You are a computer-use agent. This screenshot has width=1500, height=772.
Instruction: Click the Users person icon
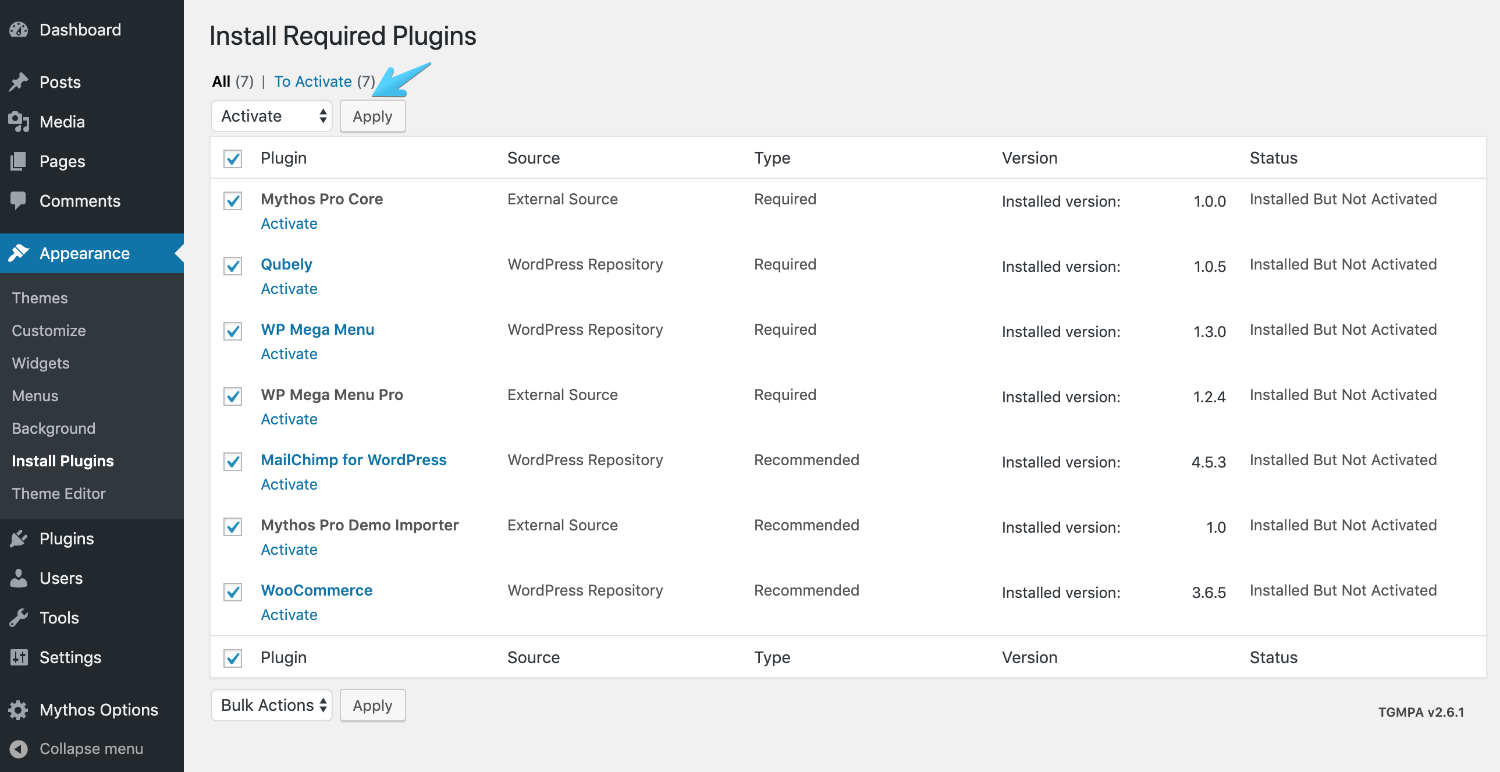[x=18, y=578]
